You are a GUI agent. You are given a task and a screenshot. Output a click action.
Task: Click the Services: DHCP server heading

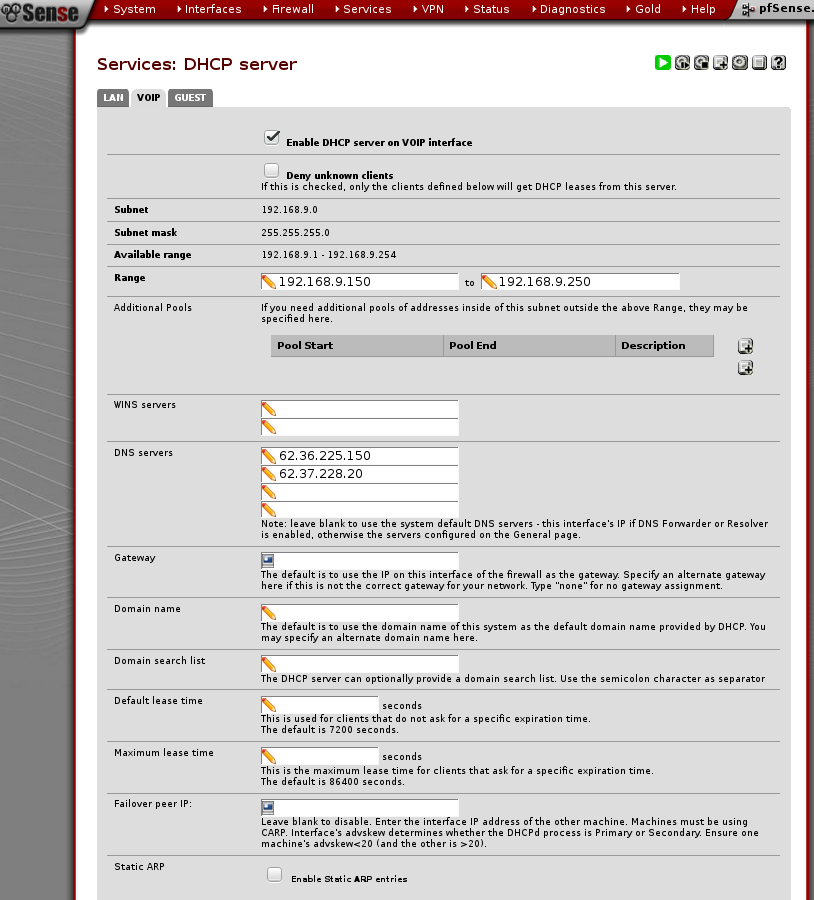coord(197,64)
